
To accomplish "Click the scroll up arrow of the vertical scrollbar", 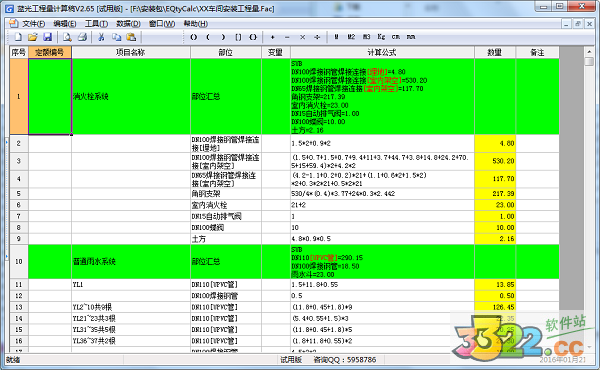I will coord(589,52).
